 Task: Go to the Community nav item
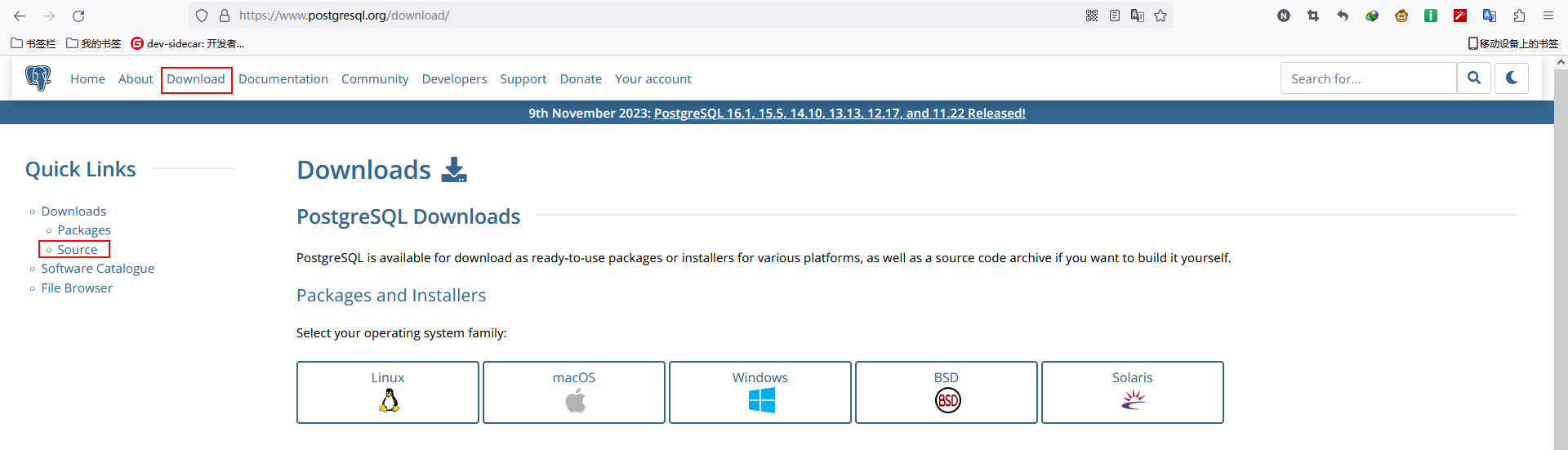[x=375, y=79]
